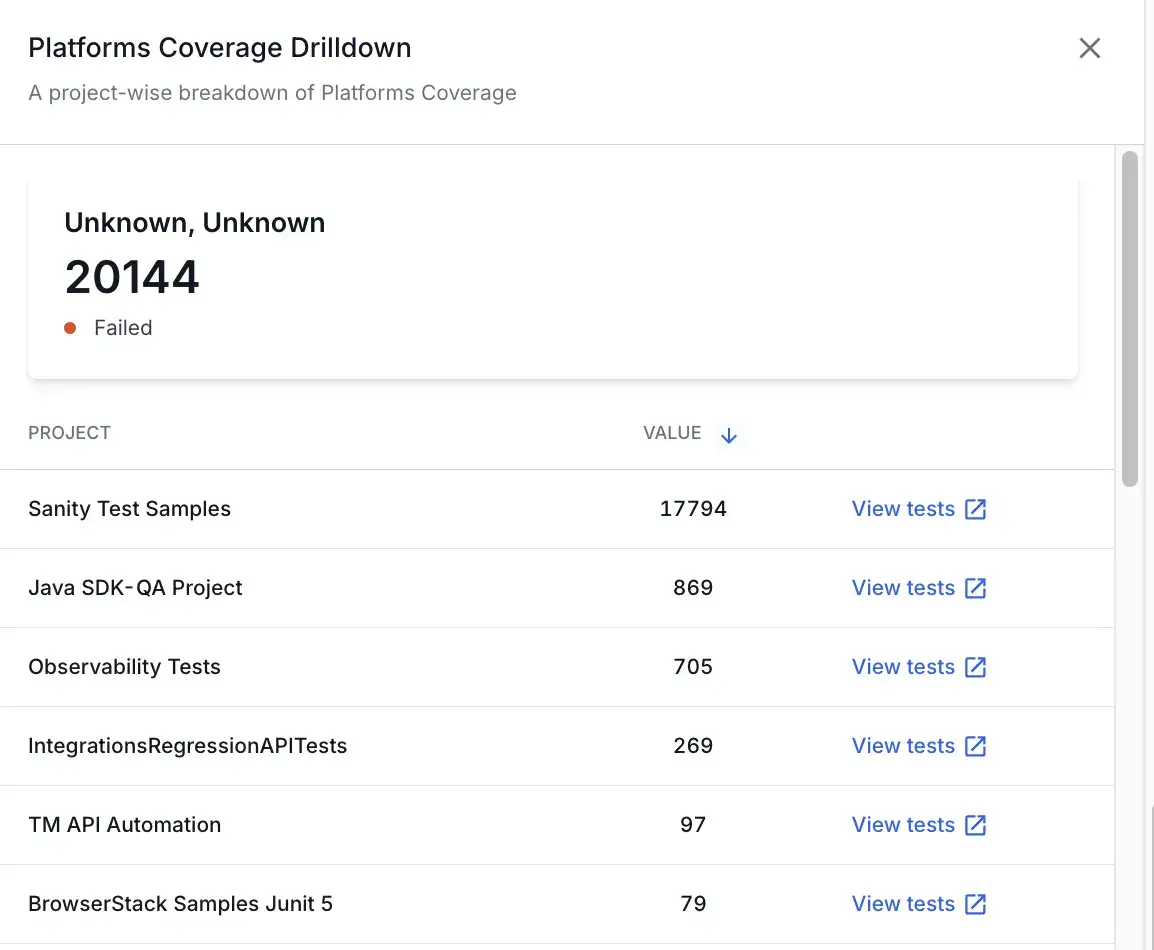Click "View tests" text for Sanity Test Samples
The width and height of the screenshot is (1154, 950).
[903, 509]
